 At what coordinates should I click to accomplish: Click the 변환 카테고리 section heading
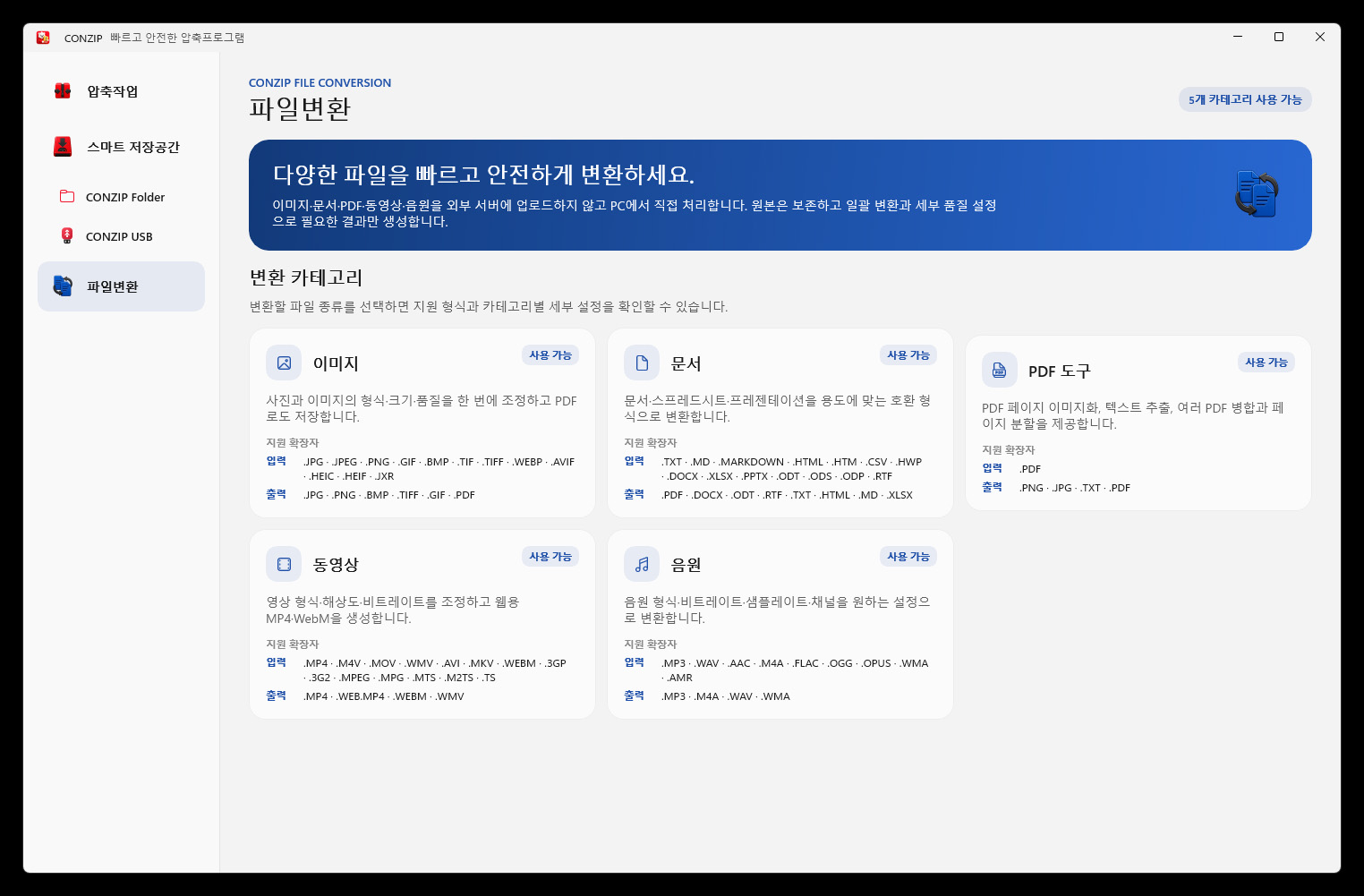306,277
